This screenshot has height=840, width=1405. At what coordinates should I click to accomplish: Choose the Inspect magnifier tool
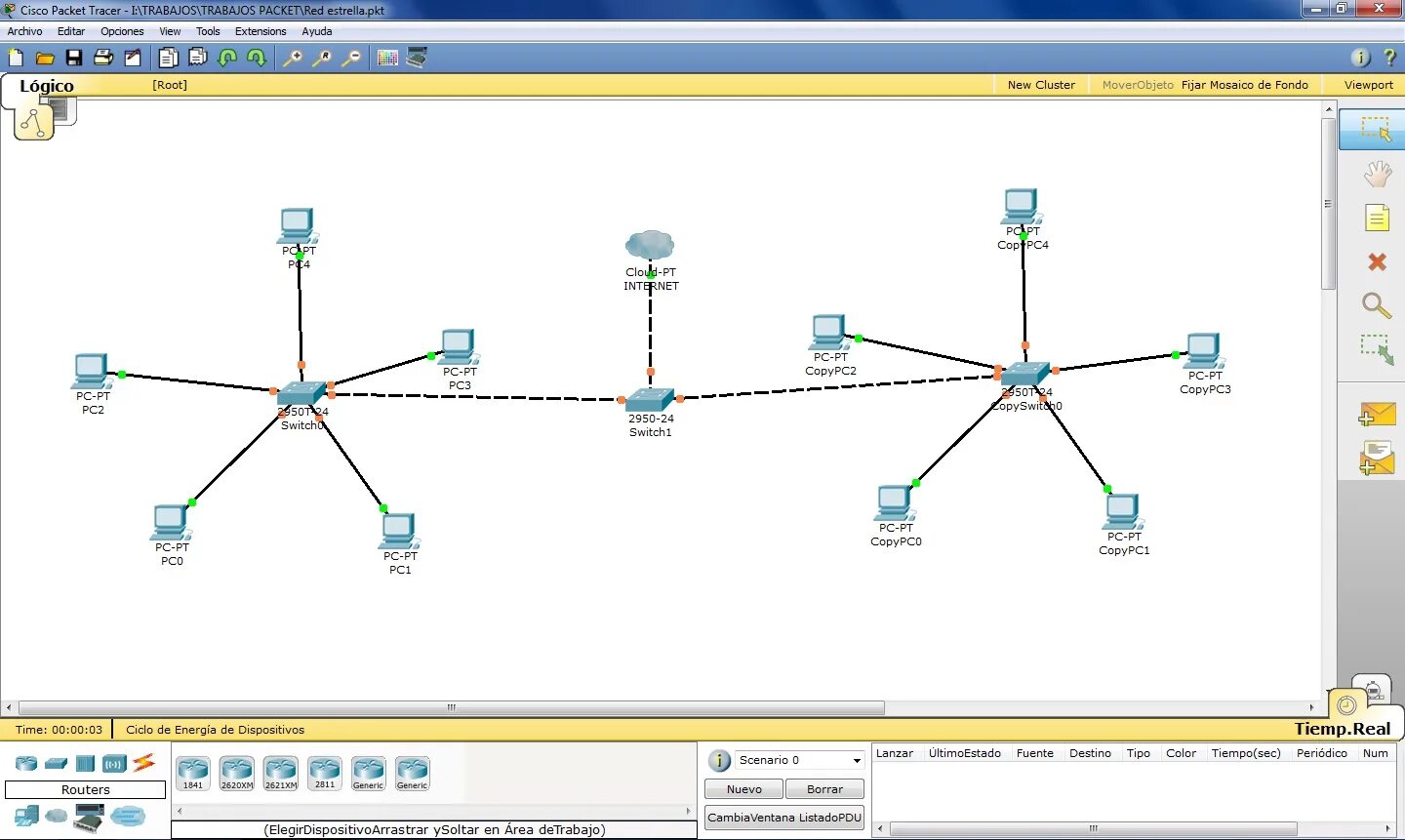coord(1377,305)
